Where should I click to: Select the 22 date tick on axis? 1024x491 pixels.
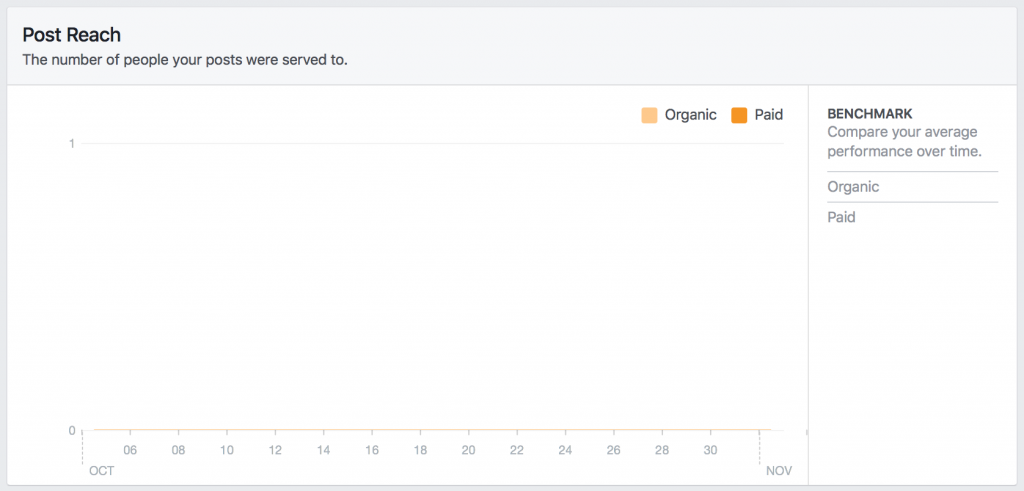click(517, 451)
